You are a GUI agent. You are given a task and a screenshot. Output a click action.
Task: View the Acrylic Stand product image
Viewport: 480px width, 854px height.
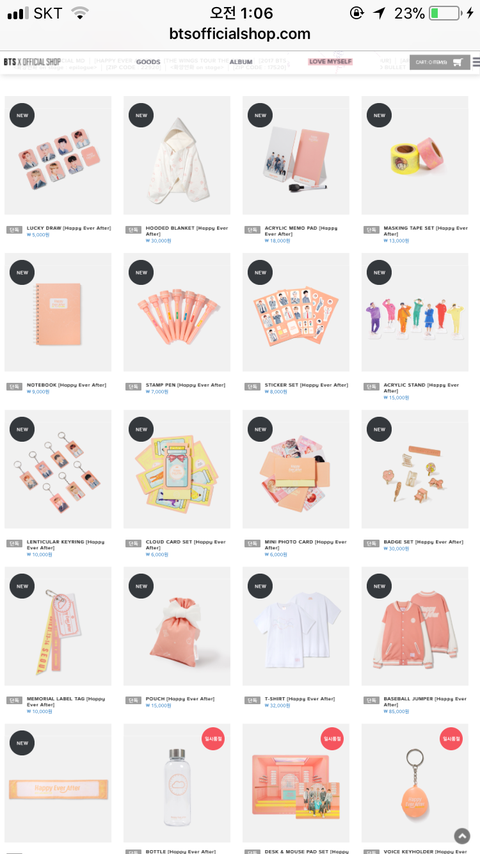click(415, 312)
